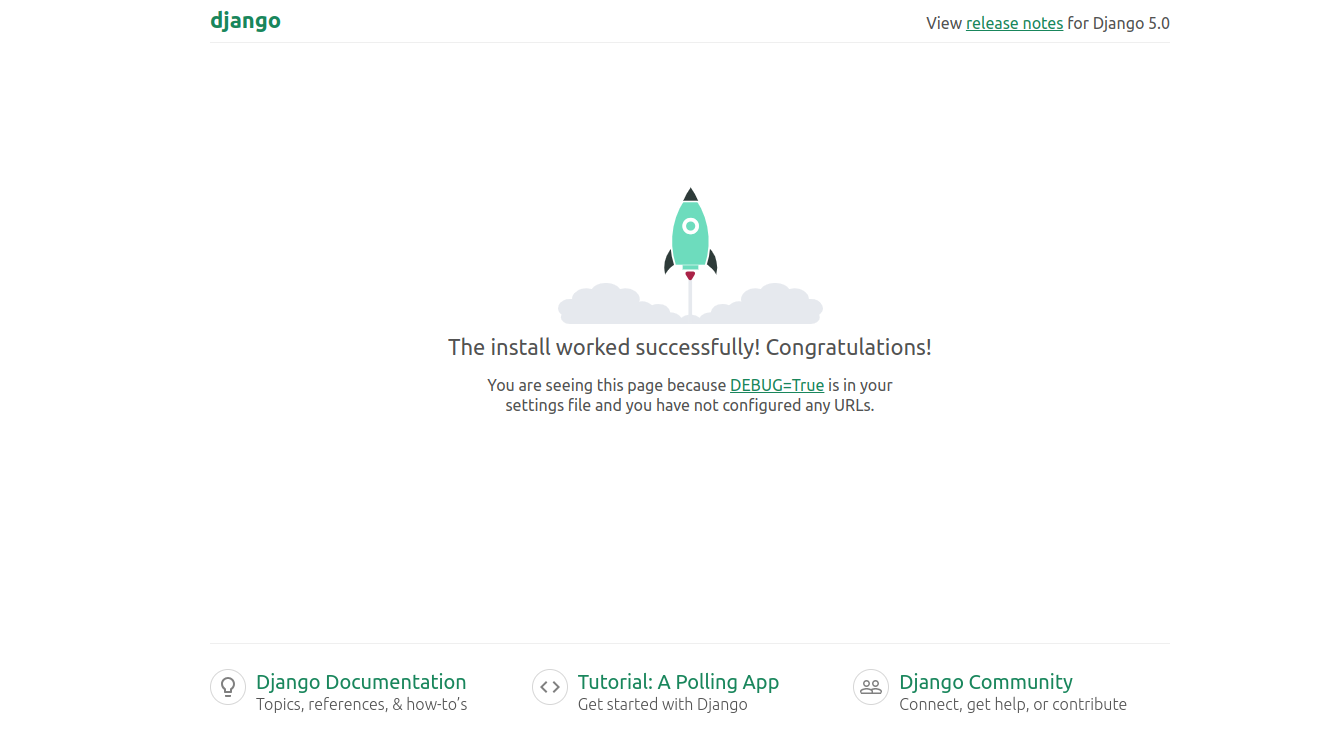Image resolution: width=1337 pixels, height=739 pixels.
Task: Click "Connect, get help, or contribute" text
Action: [1013, 704]
